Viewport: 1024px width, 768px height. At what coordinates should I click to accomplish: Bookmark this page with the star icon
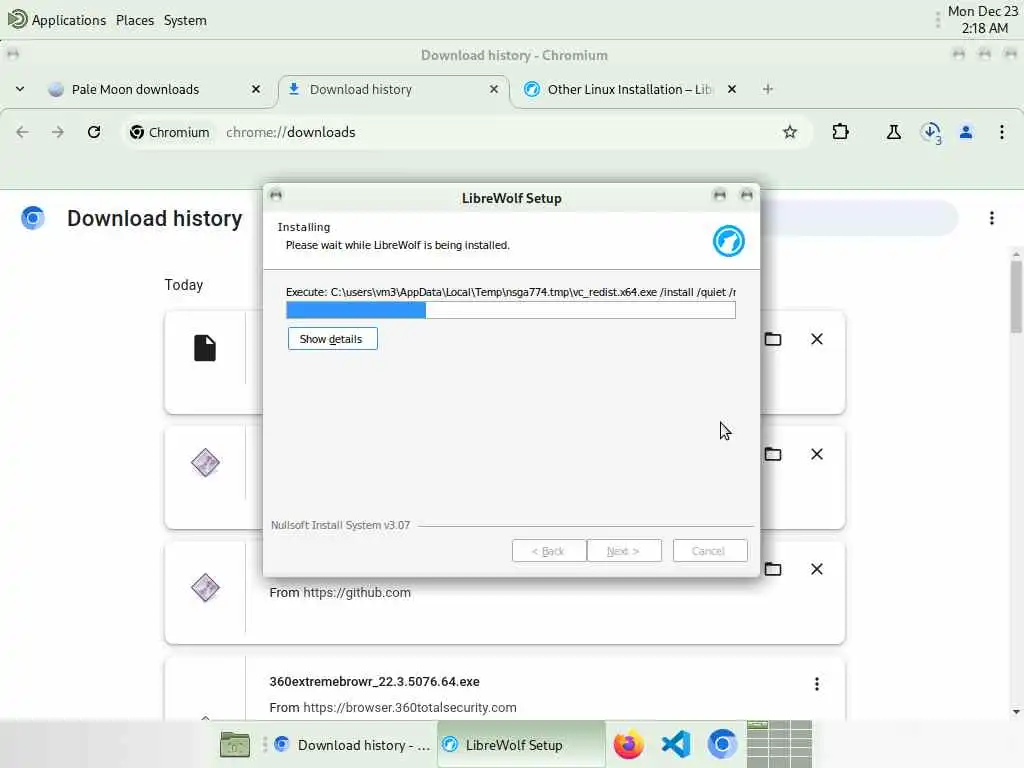(790, 132)
